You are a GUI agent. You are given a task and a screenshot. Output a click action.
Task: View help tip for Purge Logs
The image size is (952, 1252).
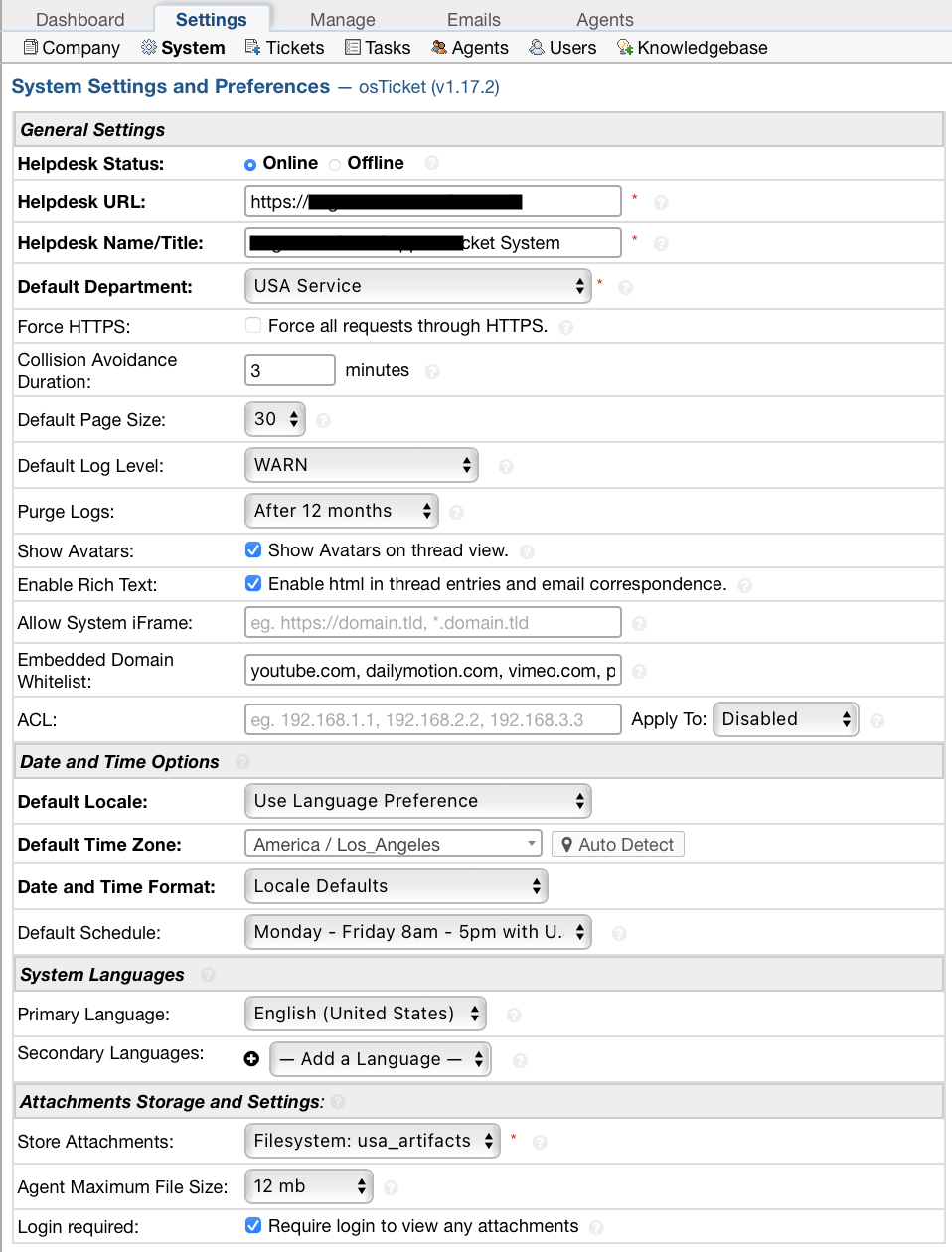(x=456, y=513)
